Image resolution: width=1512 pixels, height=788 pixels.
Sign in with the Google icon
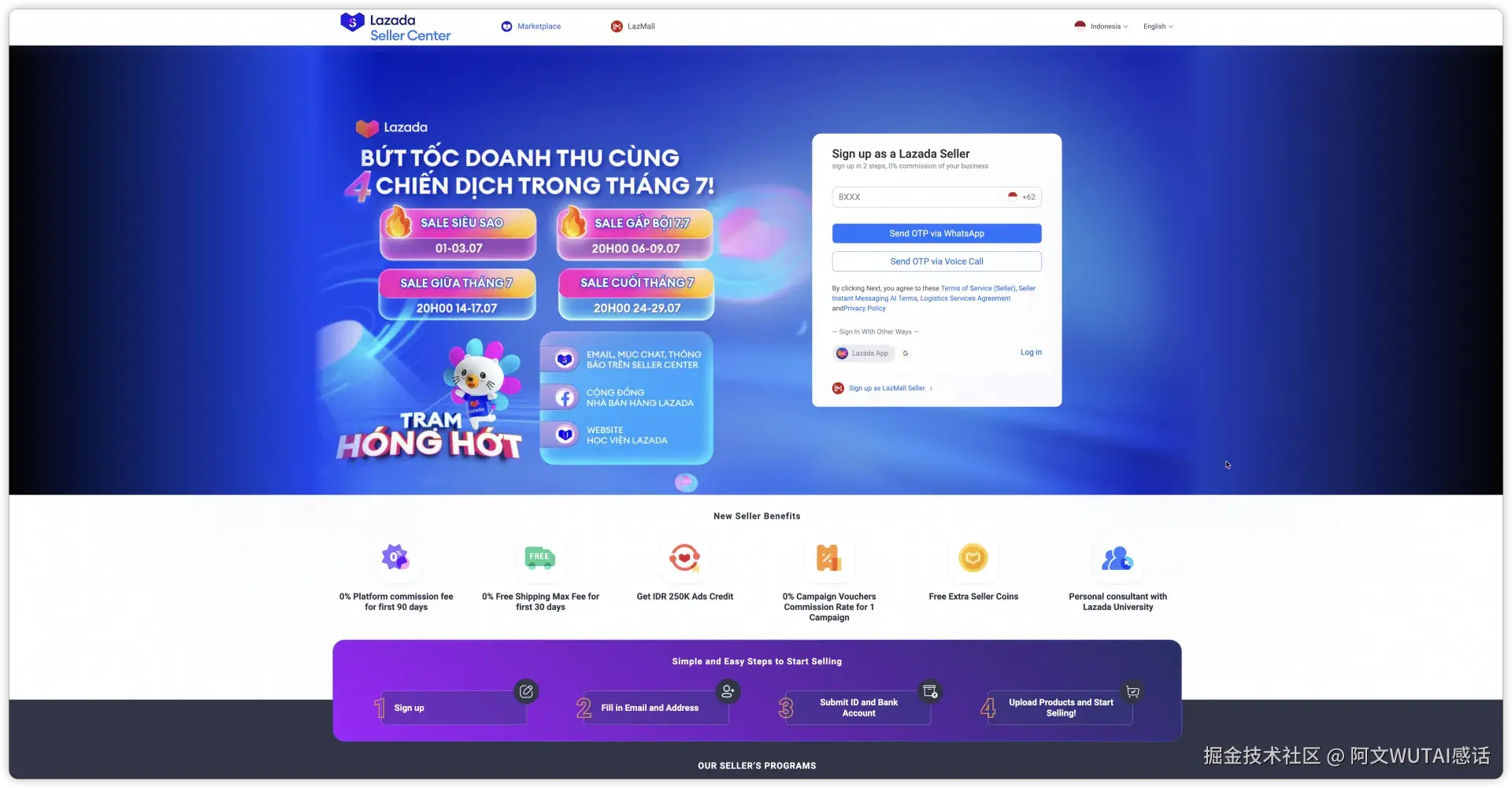click(x=906, y=353)
